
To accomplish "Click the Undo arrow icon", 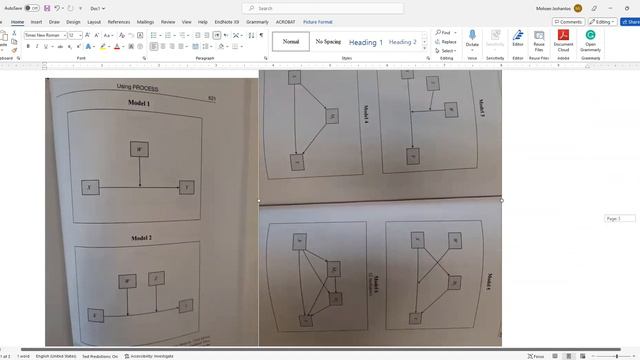I will [x=57, y=8].
